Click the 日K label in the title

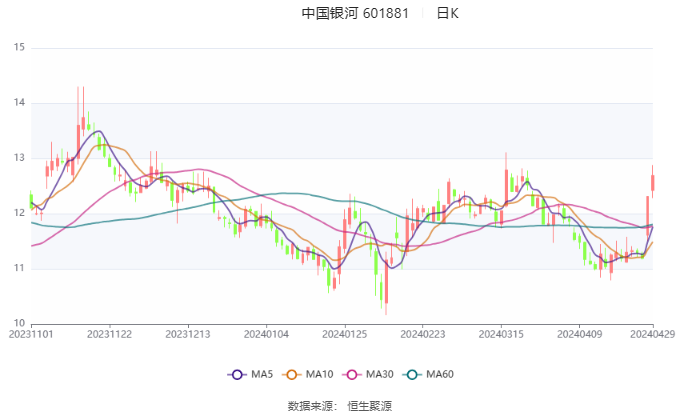(x=447, y=13)
